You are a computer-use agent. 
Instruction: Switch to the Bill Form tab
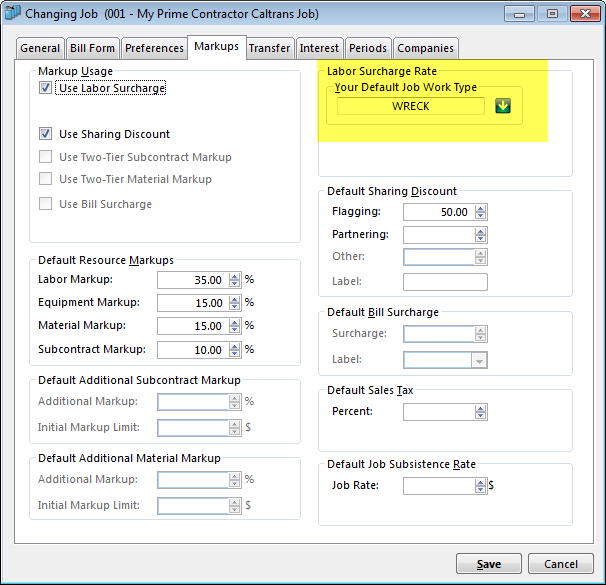tap(93, 48)
